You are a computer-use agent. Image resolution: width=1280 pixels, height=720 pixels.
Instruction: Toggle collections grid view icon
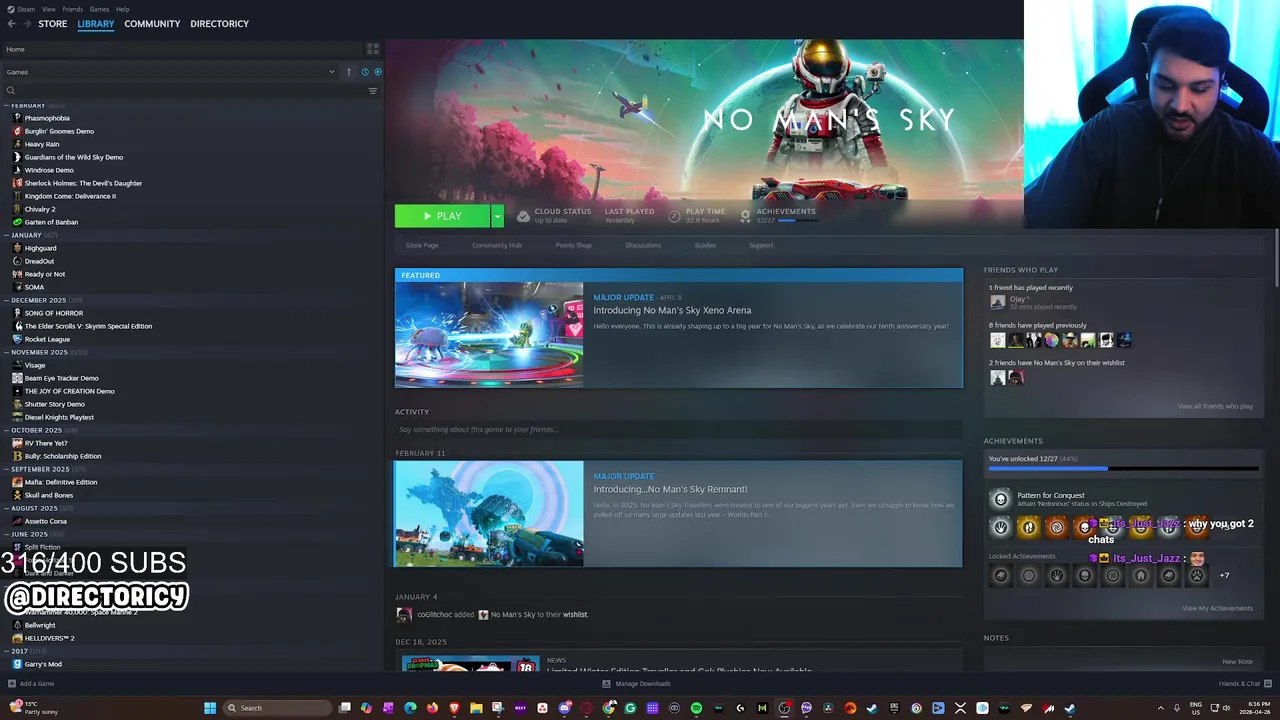(373, 49)
